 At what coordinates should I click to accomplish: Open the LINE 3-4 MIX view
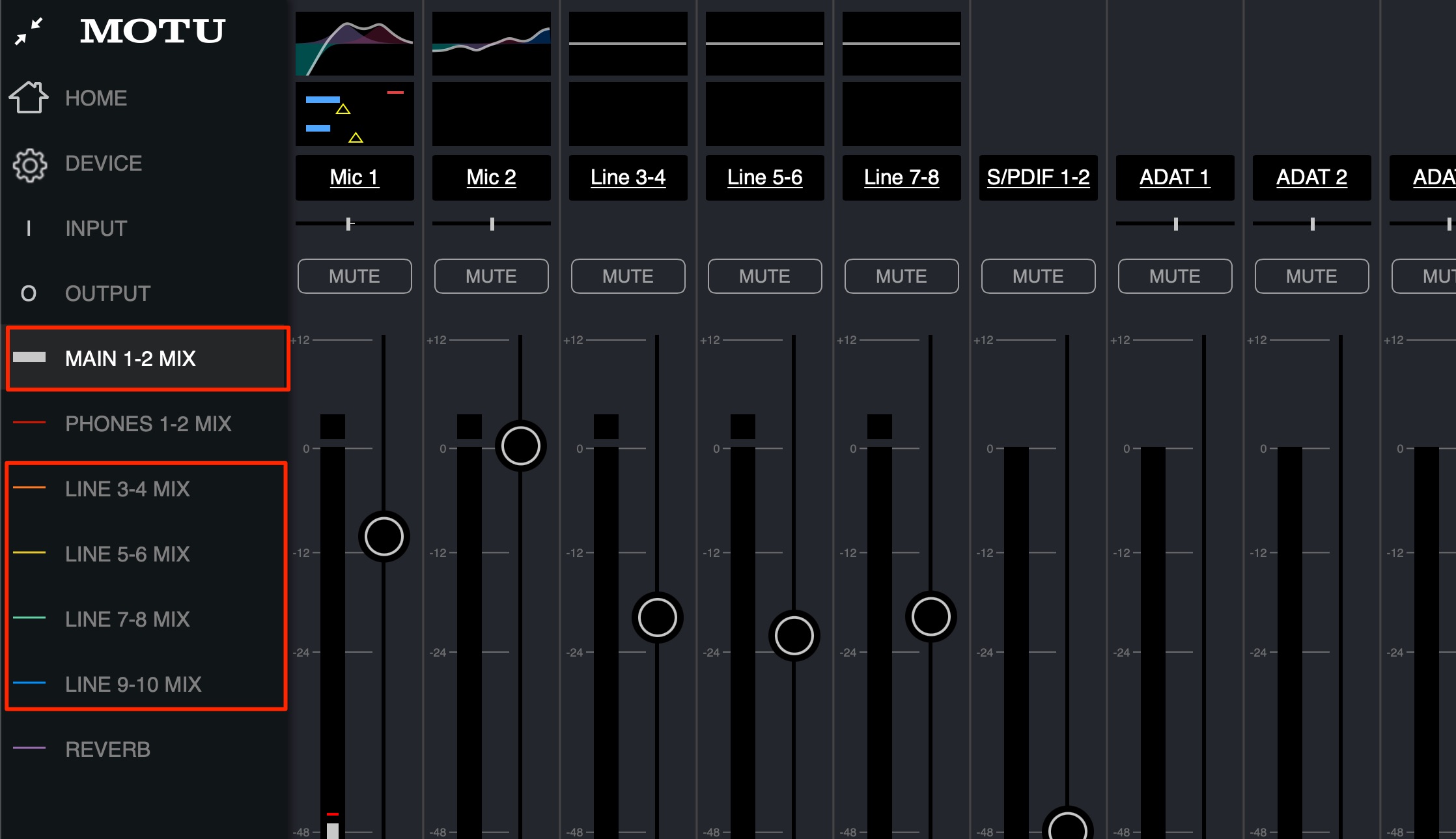144,489
